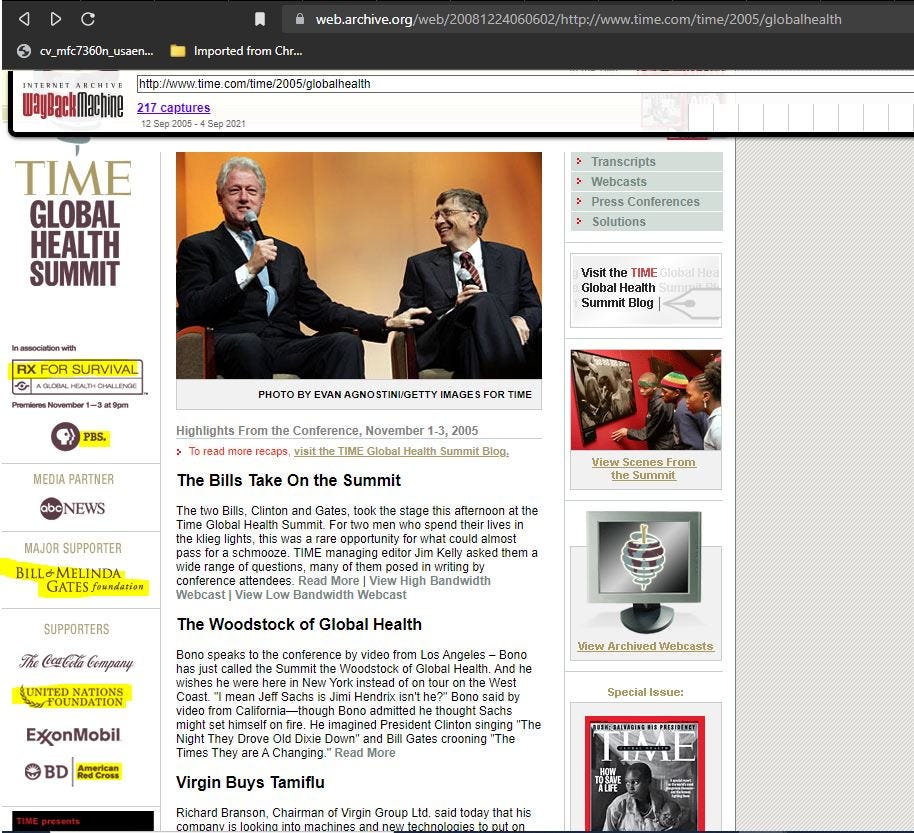Open the View High Bandwidth Webcast link
Viewport: 914px width, 833px height.
[x=333, y=588]
